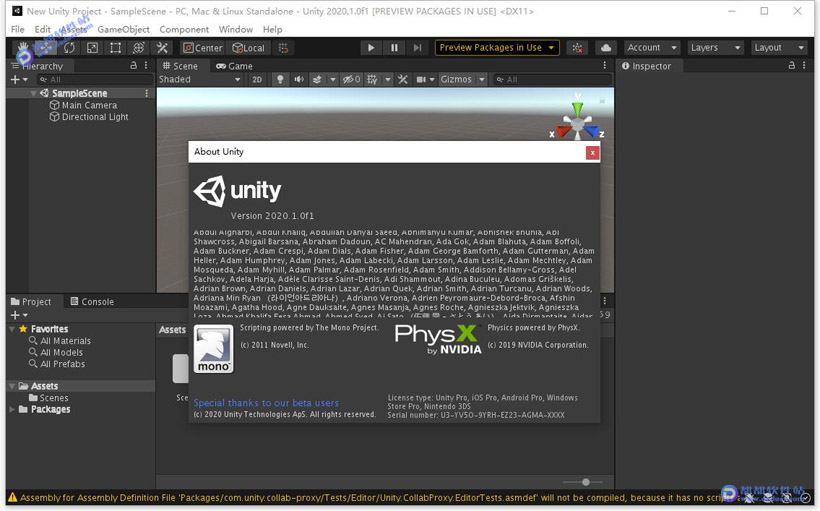Select the Scale tool
Screen dimensions: 820x511
92,48
